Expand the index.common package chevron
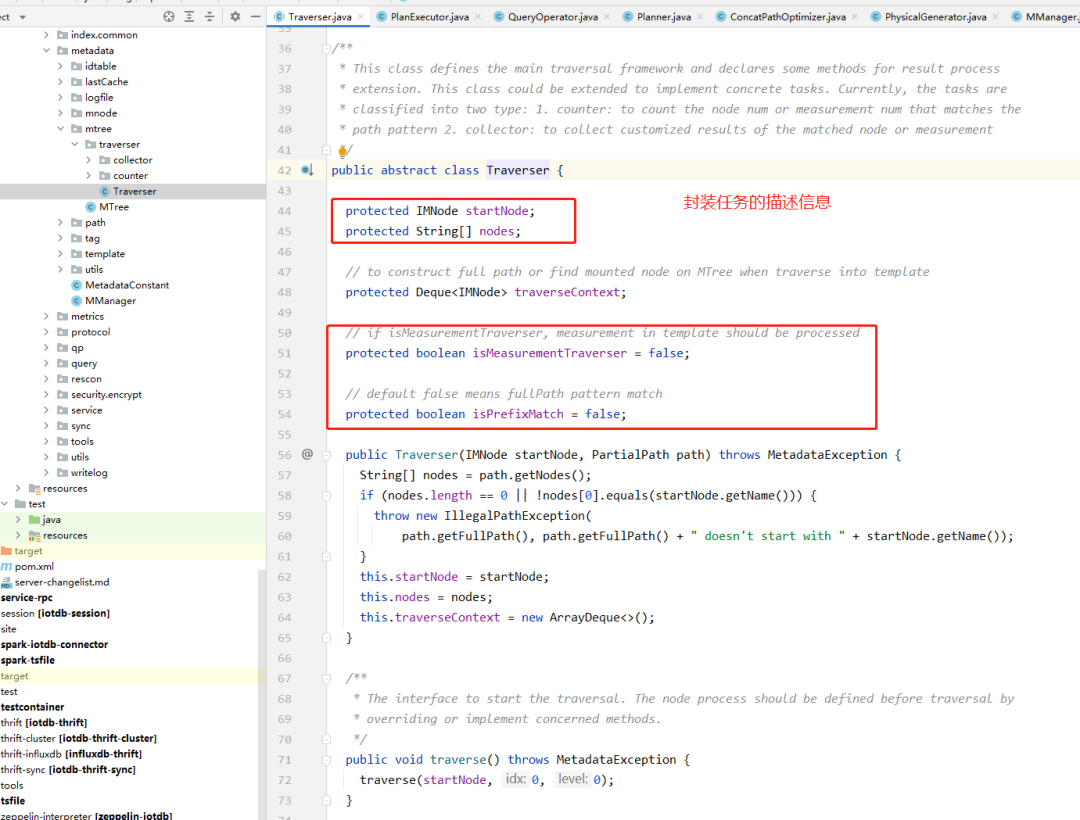 point(46,34)
